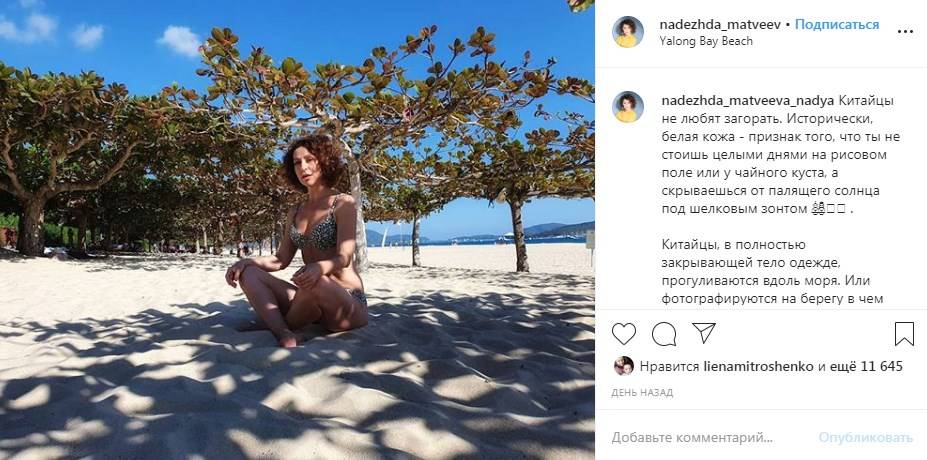The height and width of the screenshot is (460, 927).
Task: Like the post with the heart icon
Action: coord(624,334)
